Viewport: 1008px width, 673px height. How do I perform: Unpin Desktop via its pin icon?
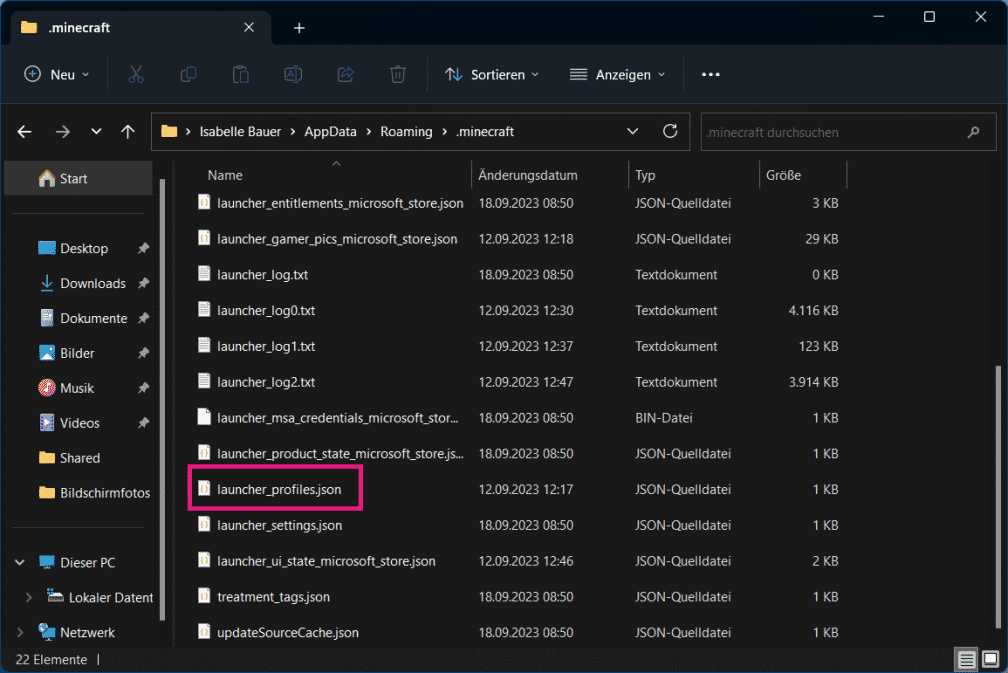[x=143, y=248]
